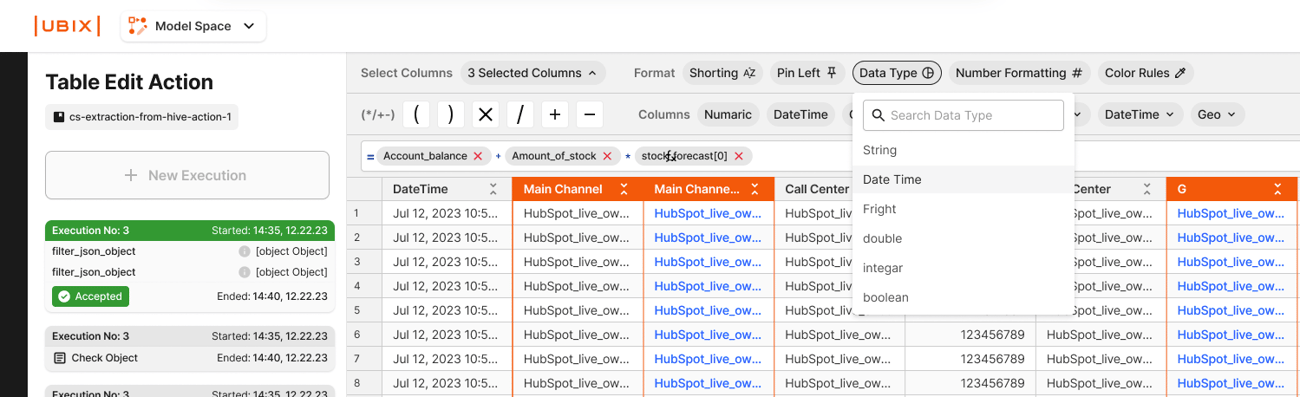Click the info icon on the first filter_json_object row

click(x=244, y=251)
